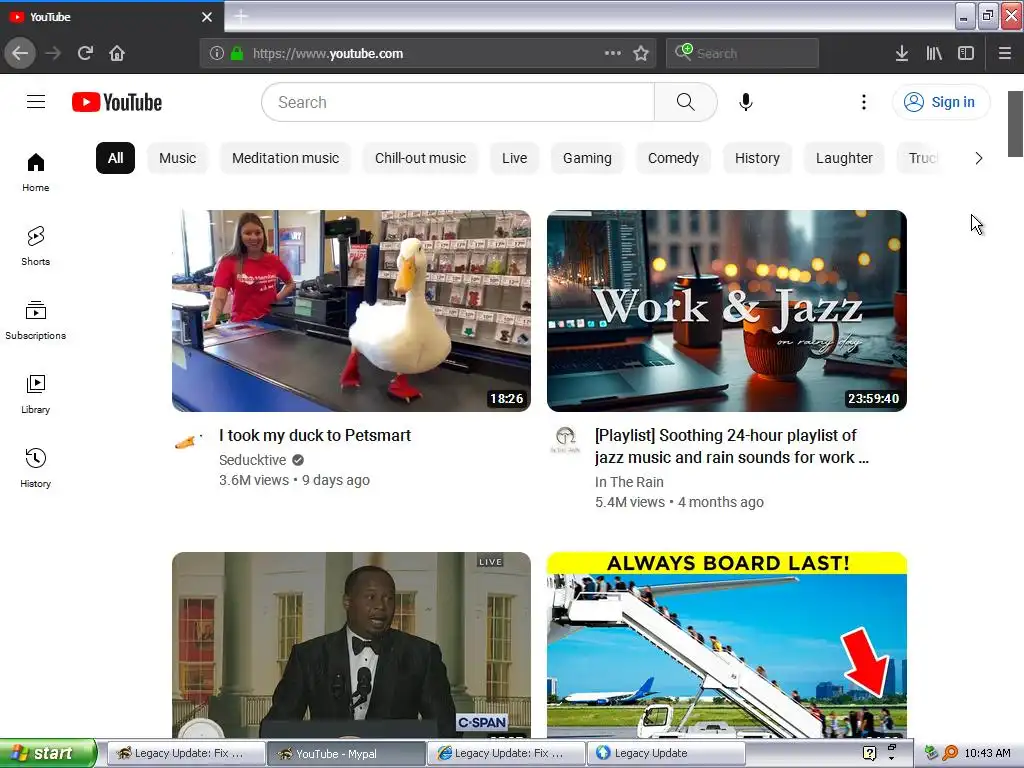Select the Laughter filter chip

point(844,158)
